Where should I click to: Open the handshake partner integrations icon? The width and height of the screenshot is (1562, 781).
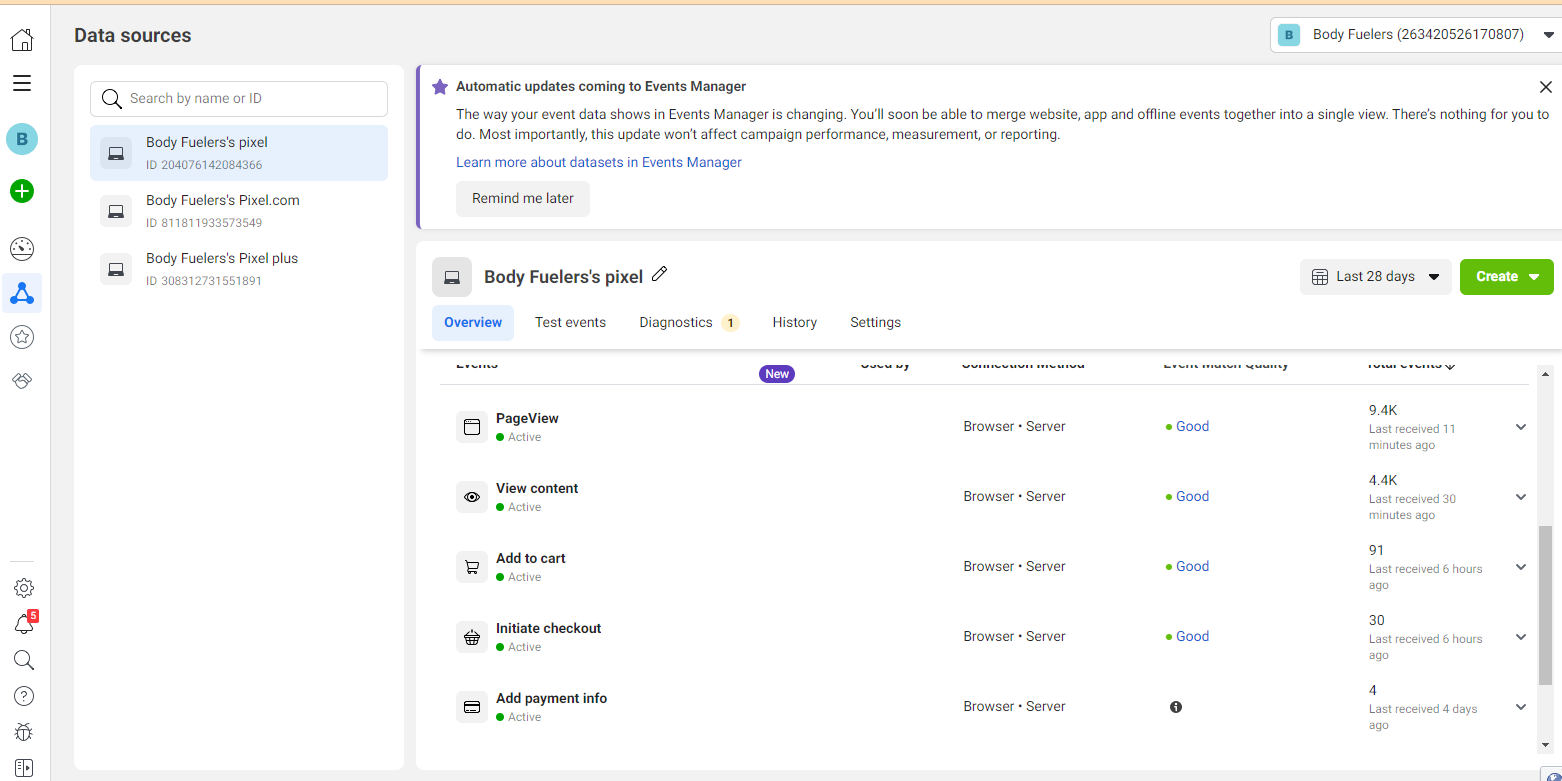22,381
